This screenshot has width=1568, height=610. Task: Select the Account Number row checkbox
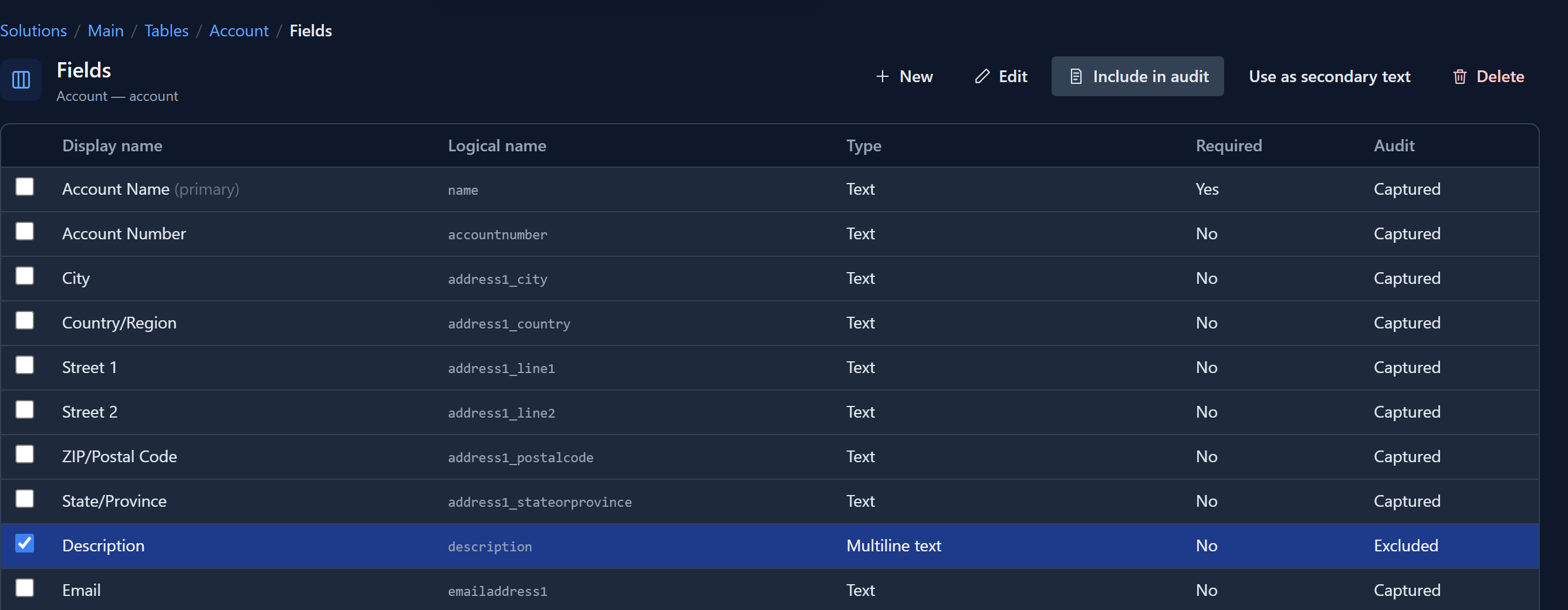click(24, 231)
